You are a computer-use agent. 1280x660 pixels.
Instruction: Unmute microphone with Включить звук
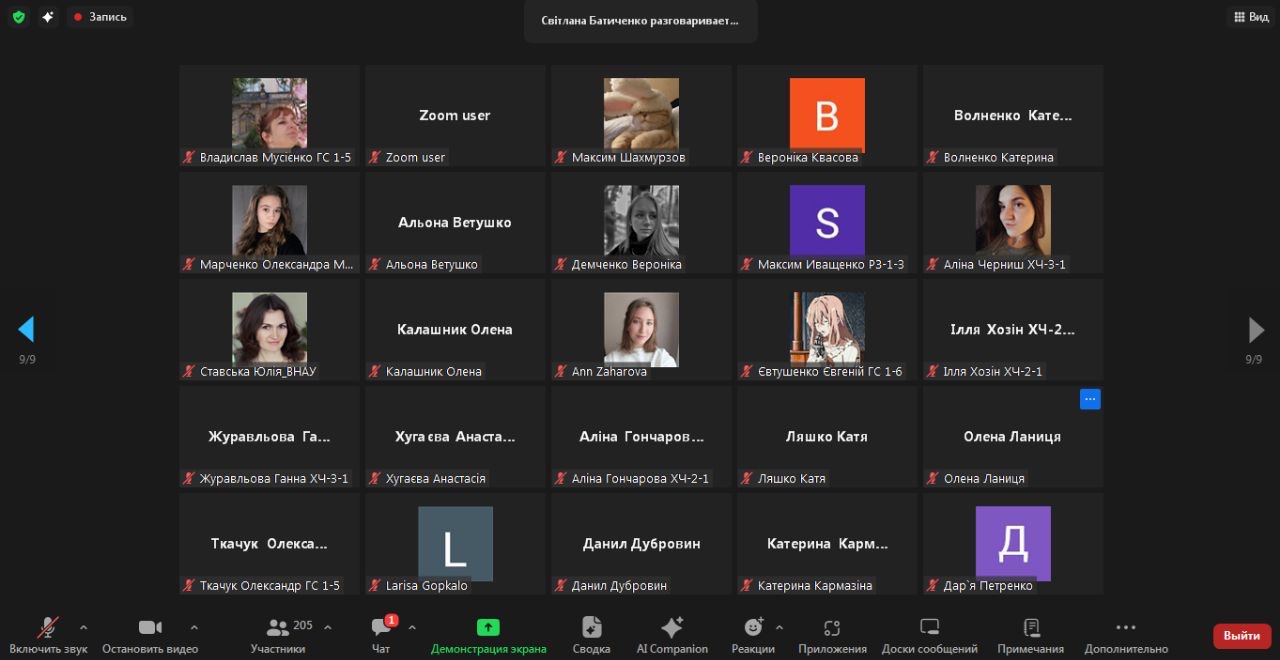point(47,635)
